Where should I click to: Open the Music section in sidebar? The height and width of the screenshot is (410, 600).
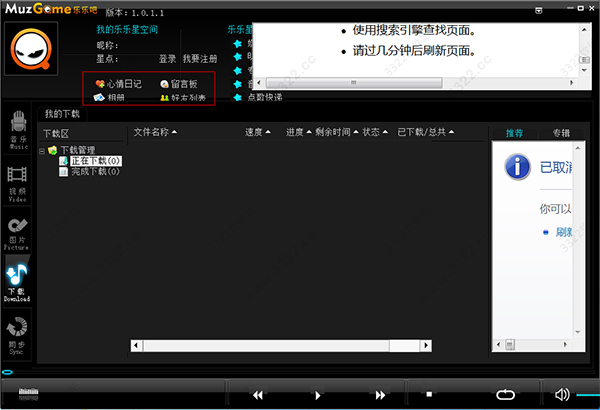tap(18, 130)
